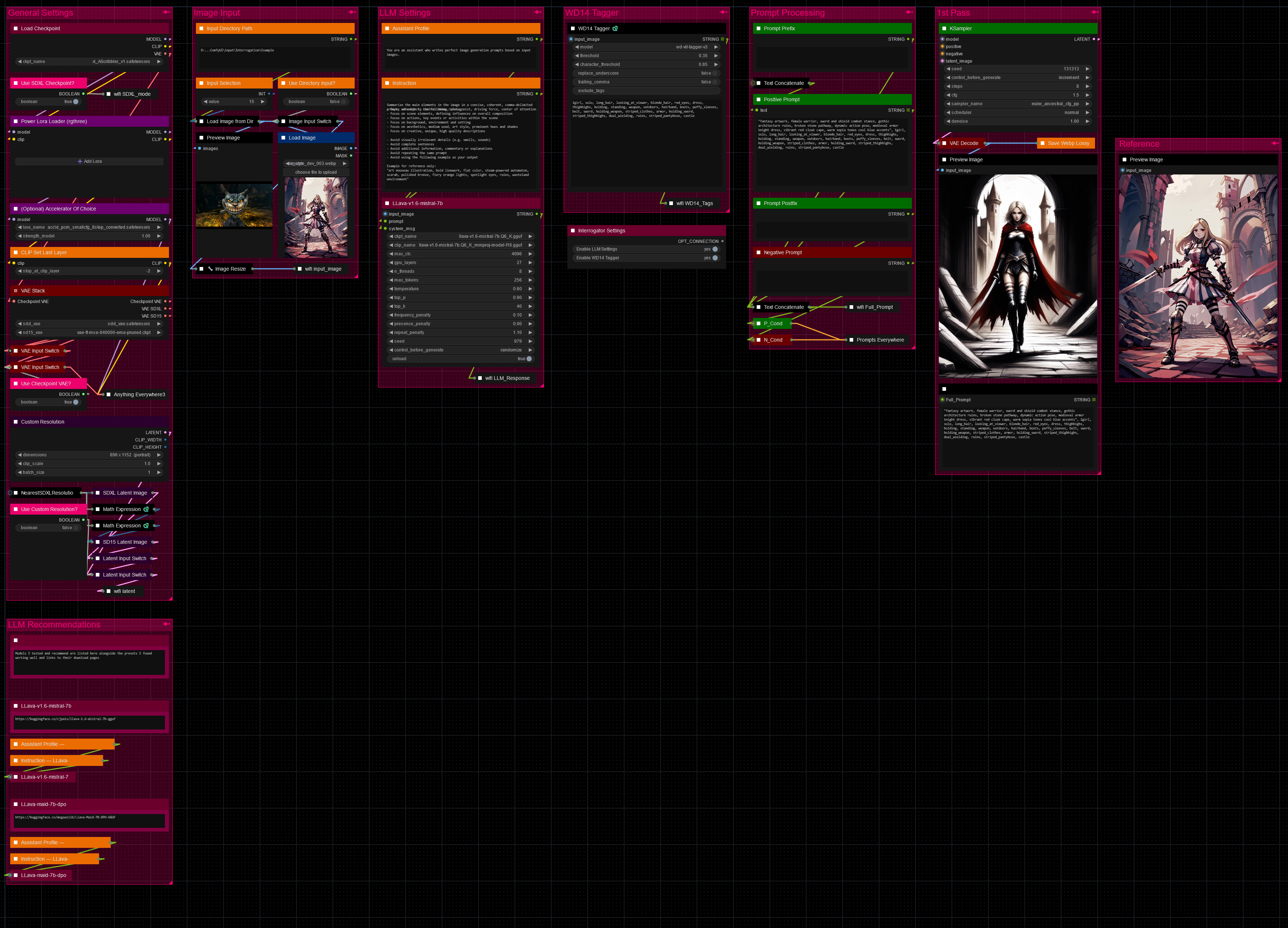Increase the steps value arrow in KSampler
The width and height of the screenshot is (1288, 928).
tap(1087, 86)
